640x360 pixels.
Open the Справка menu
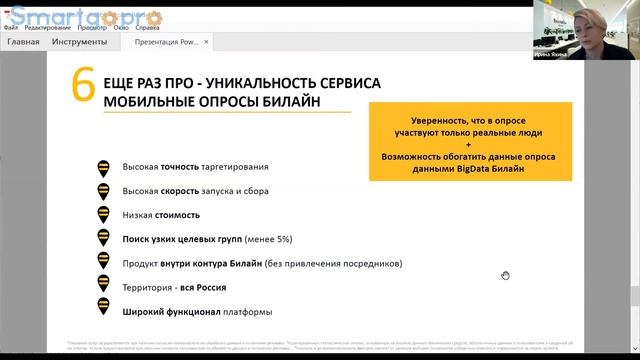(x=147, y=27)
